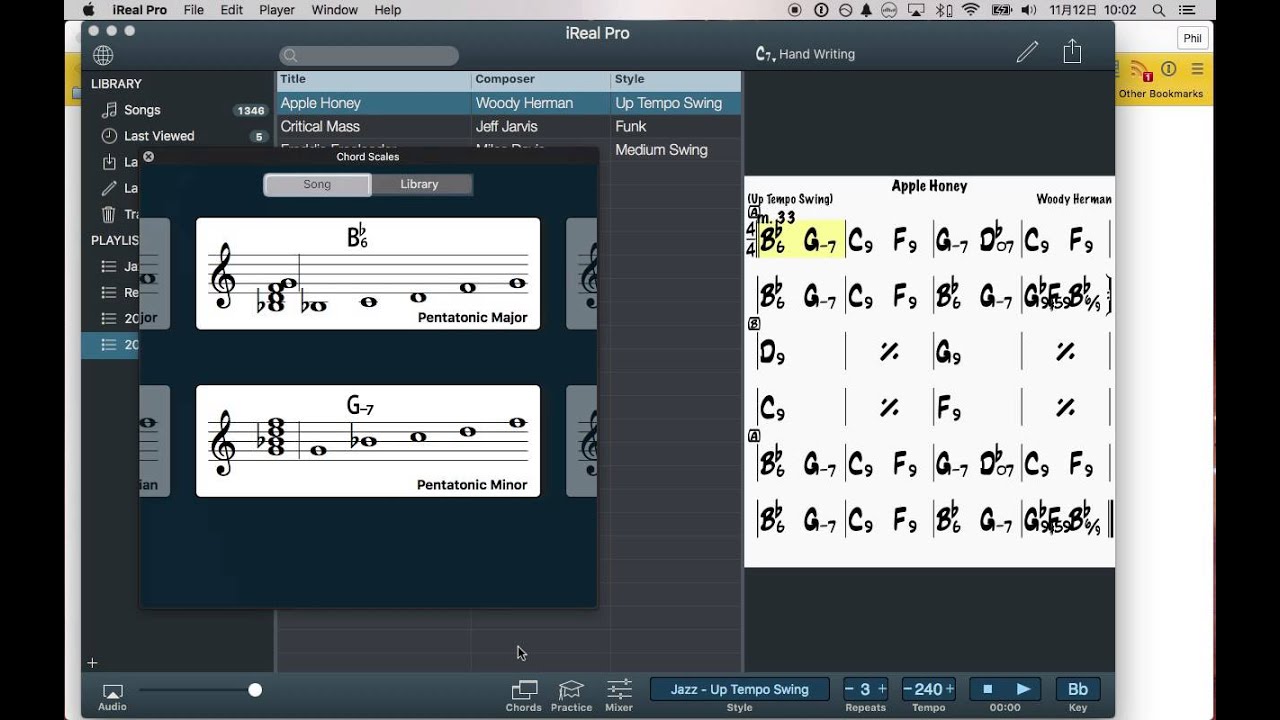Screen dimensions: 1280x720
Task: Click the Jeff Jarvis composer cell
Action: 507,127
